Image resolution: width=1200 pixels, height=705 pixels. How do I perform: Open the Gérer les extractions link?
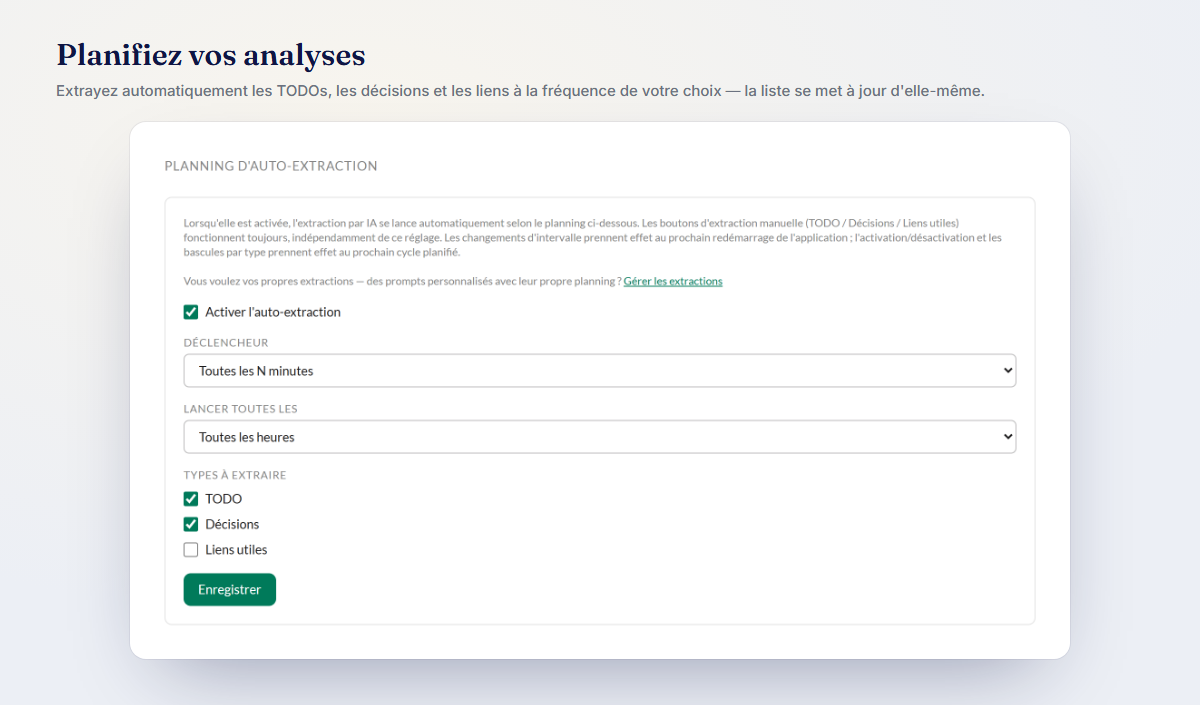coord(673,281)
